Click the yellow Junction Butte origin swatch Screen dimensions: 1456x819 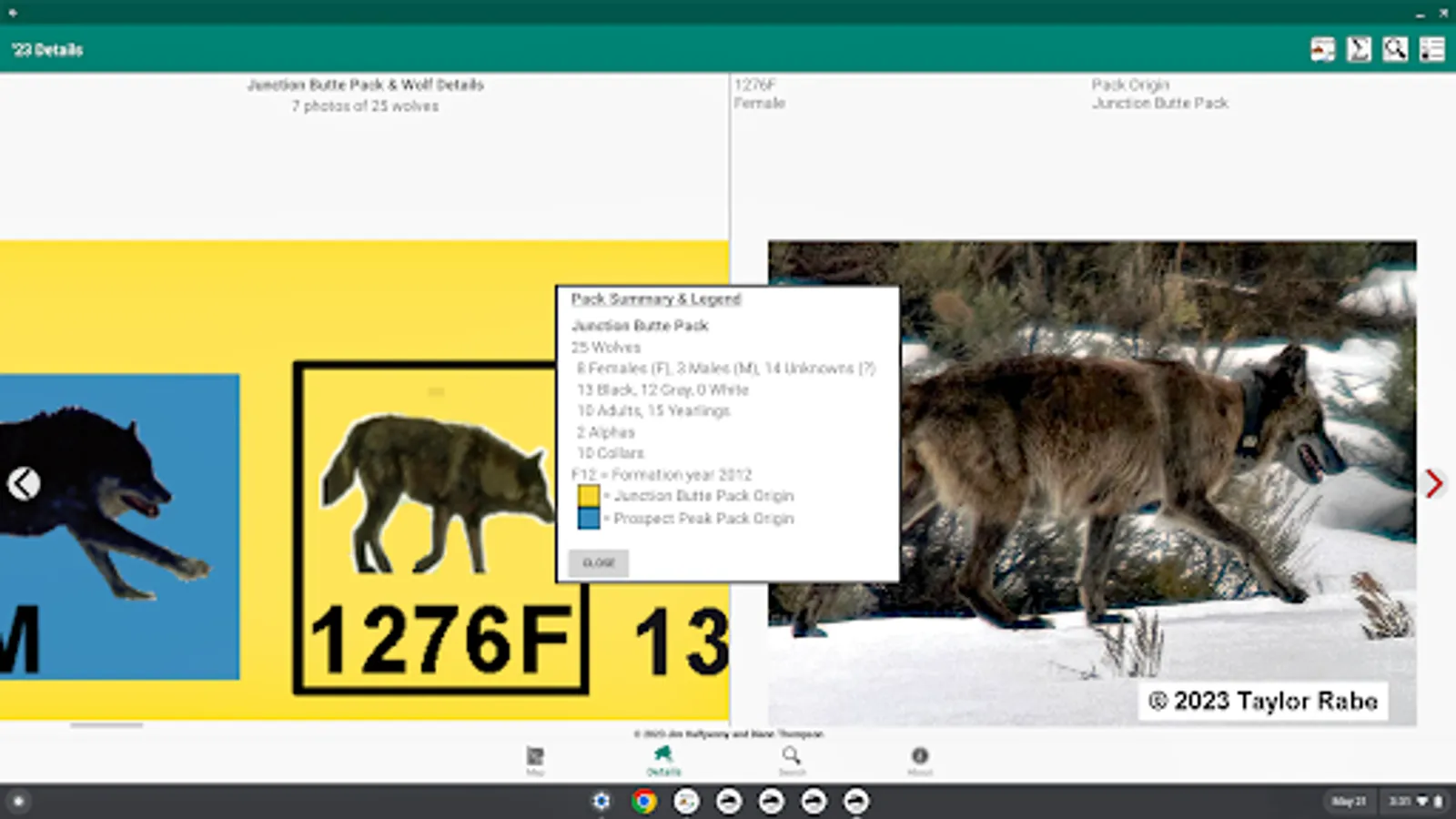click(589, 496)
